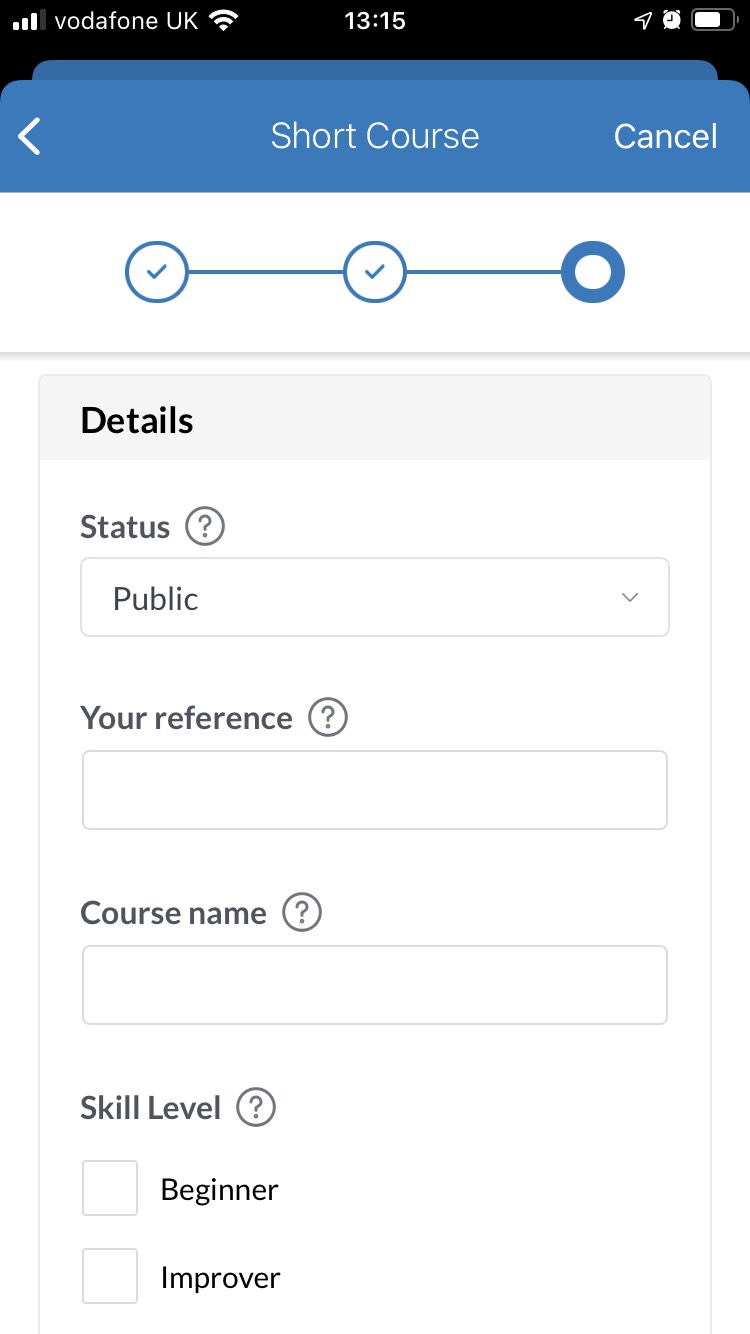Select the current third step circle

593,272
